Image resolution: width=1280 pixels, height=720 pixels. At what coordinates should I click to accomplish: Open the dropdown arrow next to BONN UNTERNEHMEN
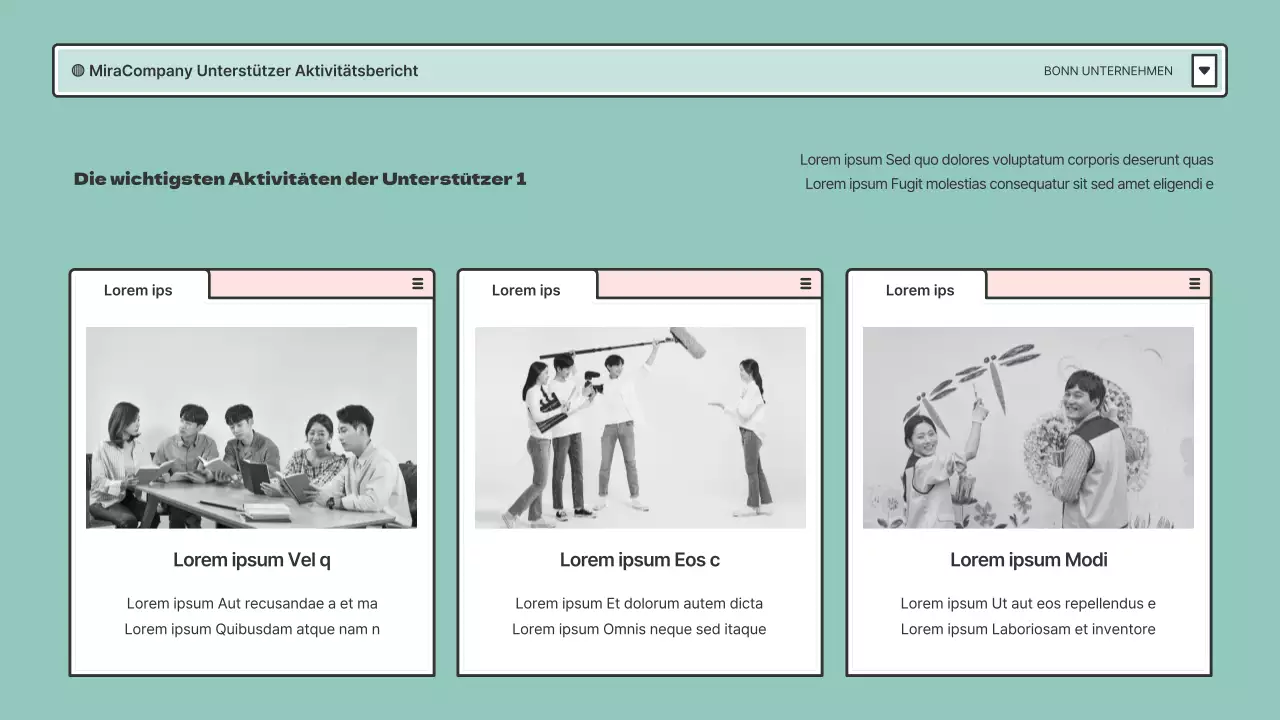(1204, 71)
